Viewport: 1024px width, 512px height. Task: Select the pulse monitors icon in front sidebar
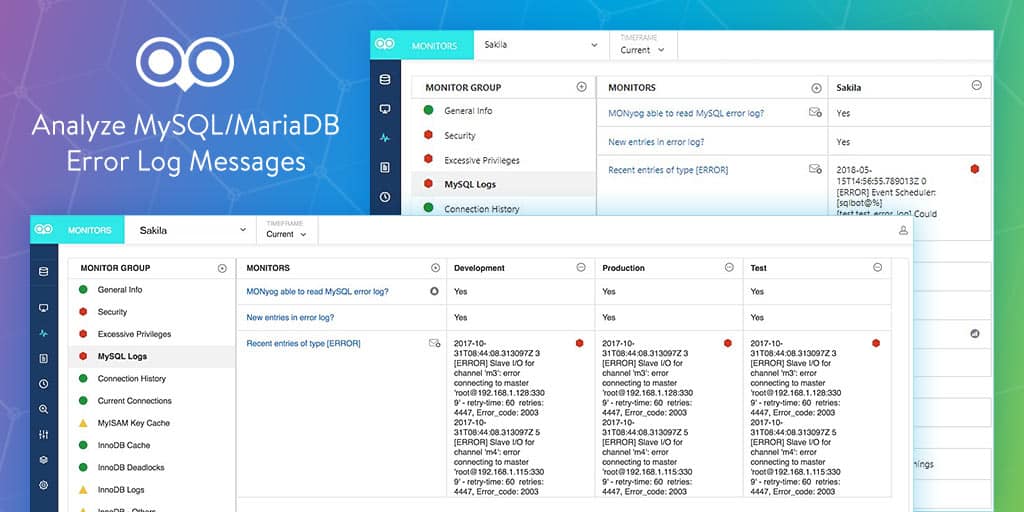tap(44, 333)
